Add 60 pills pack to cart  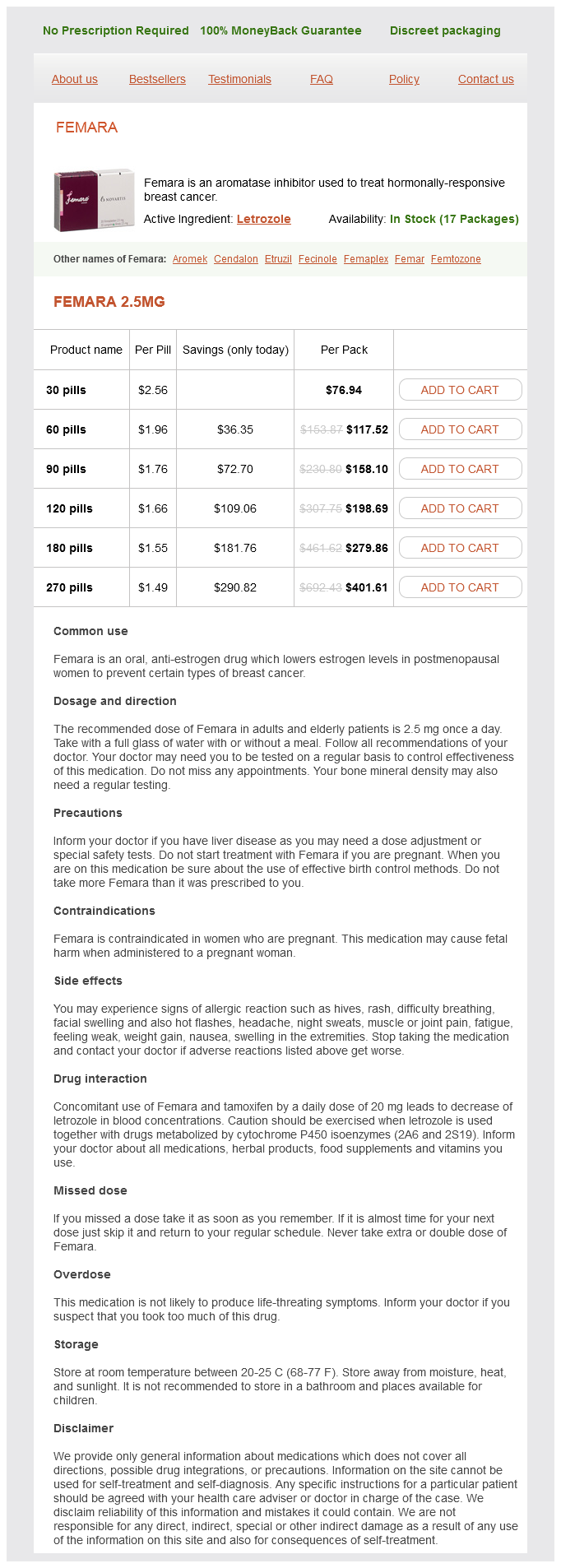click(460, 429)
